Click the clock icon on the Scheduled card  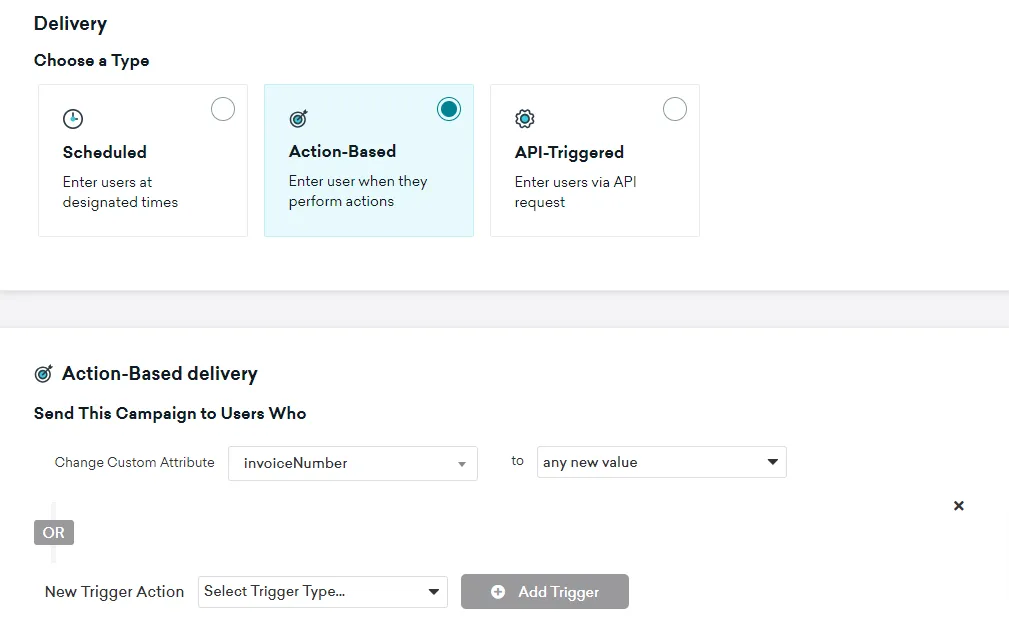72,118
